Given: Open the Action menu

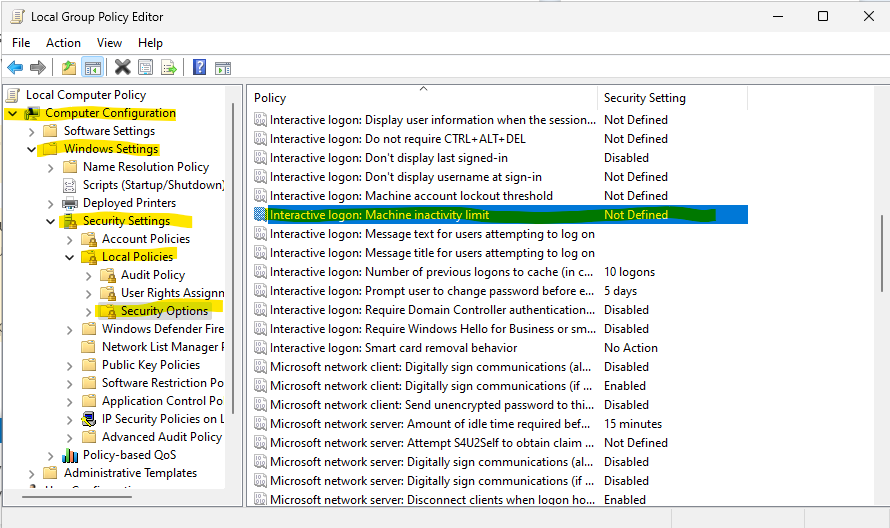Looking at the screenshot, I should click(63, 43).
